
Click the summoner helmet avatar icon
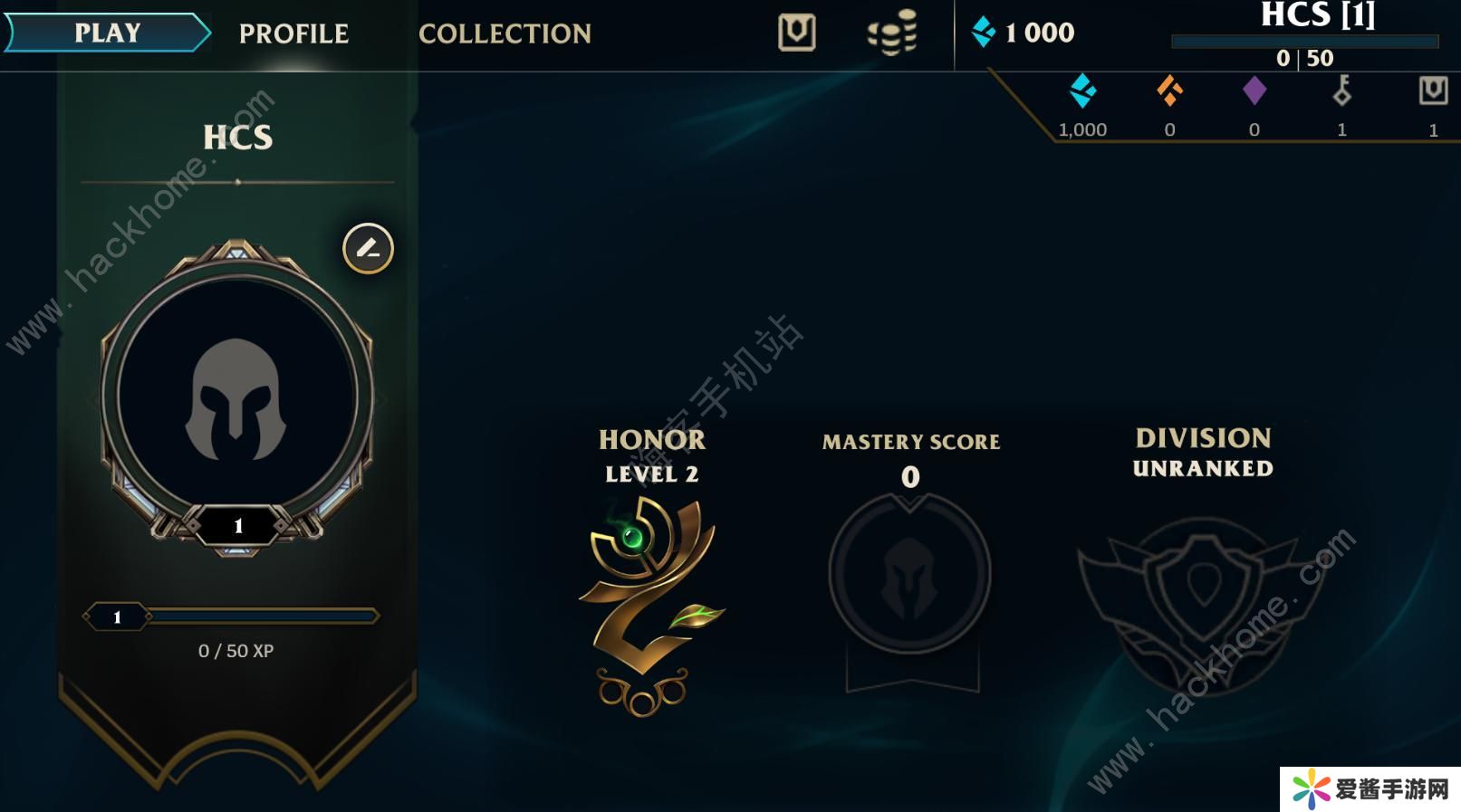coord(236,398)
